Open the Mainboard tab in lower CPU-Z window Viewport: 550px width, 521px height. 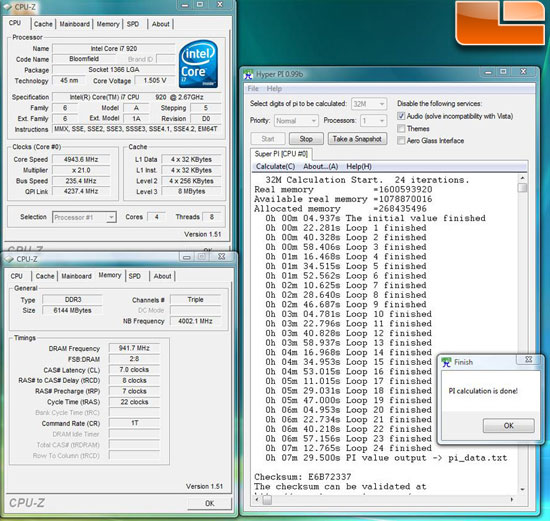(76, 276)
